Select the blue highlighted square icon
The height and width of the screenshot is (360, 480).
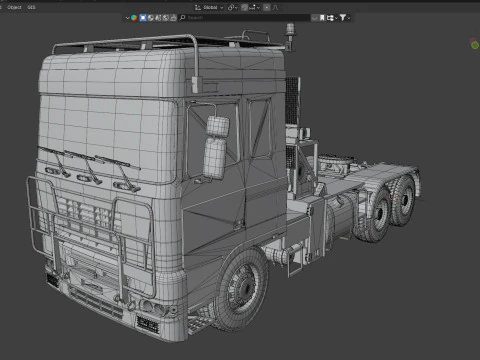click(x=143, y=18)
